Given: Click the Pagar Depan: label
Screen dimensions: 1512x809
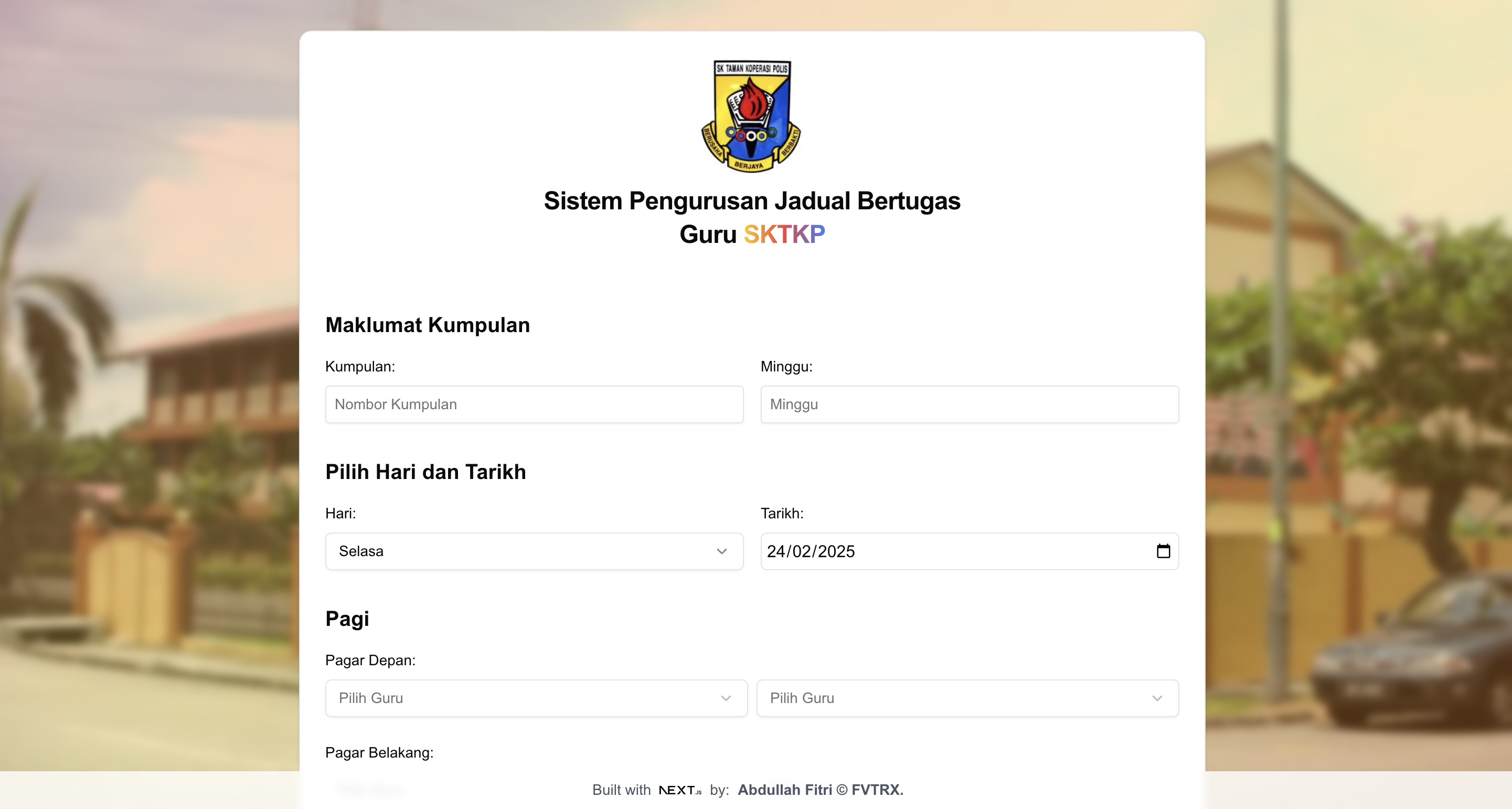Looking at the screenshot, I should point(370,660).
